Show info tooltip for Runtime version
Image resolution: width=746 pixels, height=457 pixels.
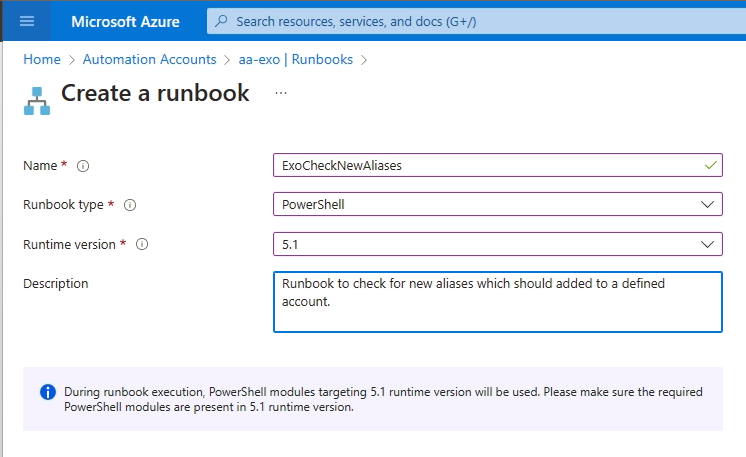(142, 244)
